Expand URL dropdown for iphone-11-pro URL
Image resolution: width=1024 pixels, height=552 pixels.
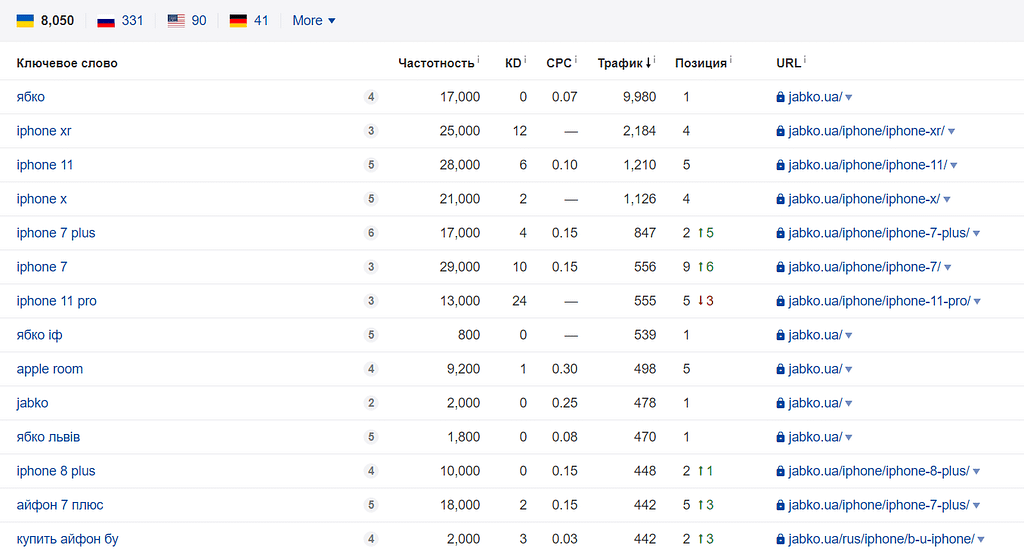977,301
